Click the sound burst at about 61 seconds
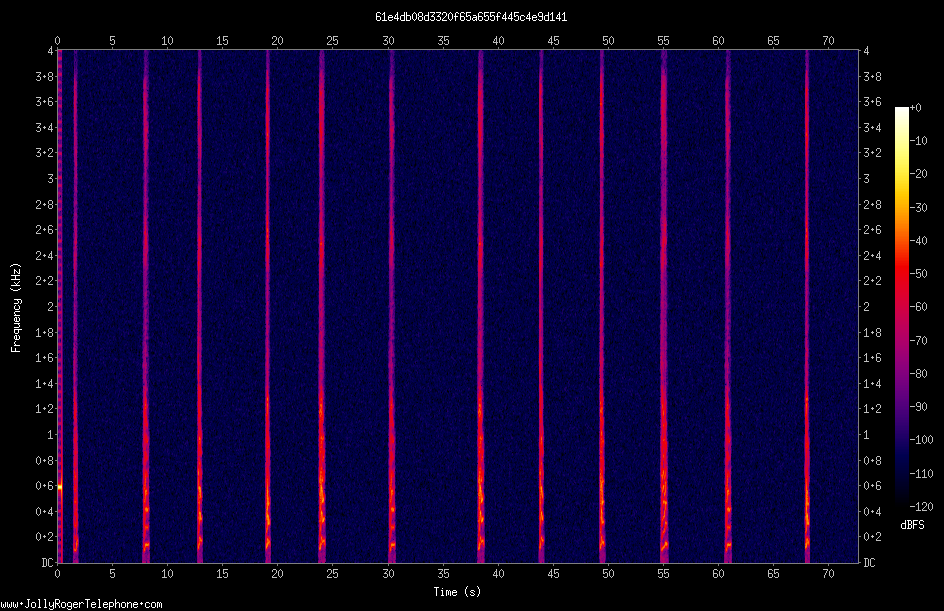Viewport: 944px width, 611px height. click(728, 307)
